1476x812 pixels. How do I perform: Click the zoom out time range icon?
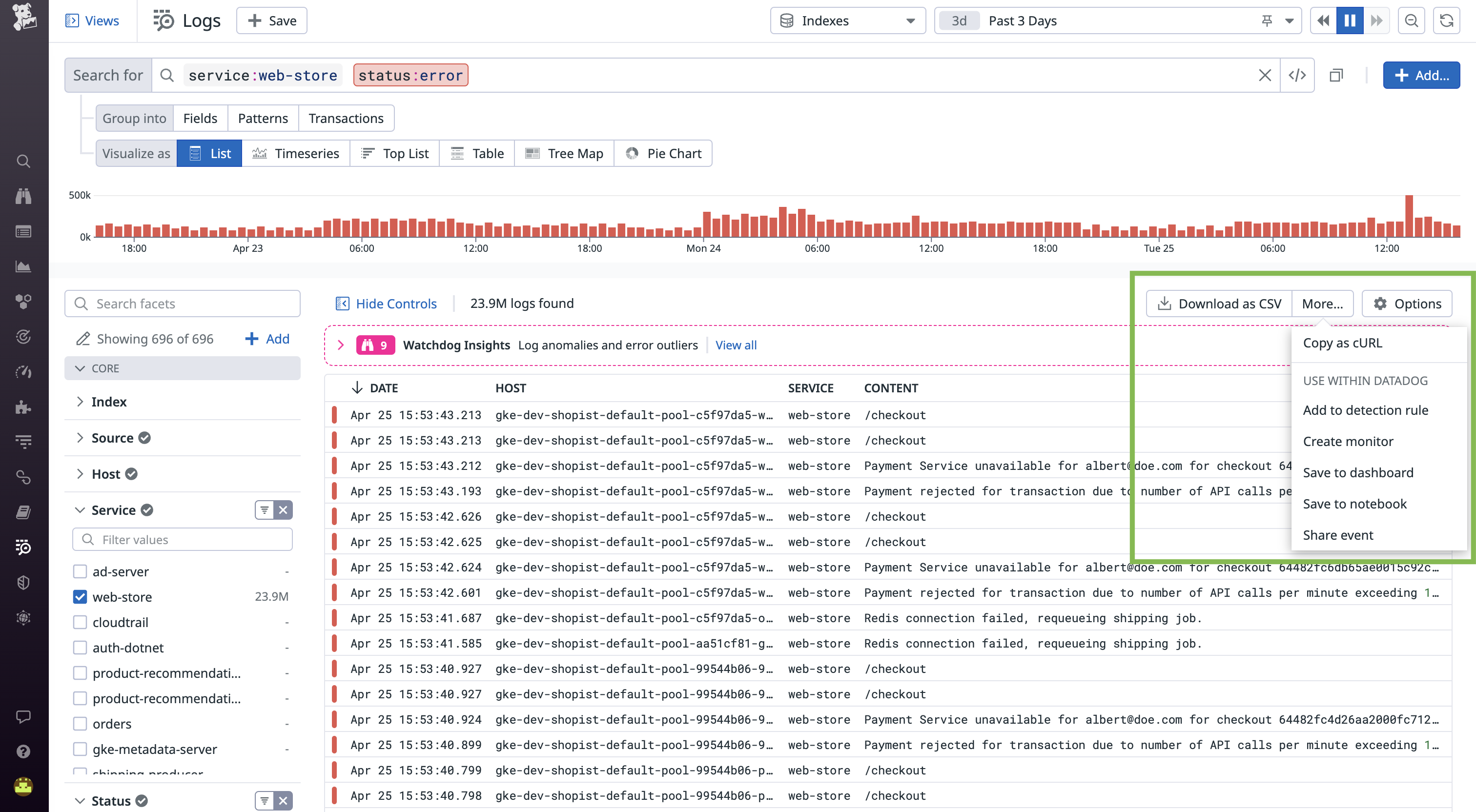[1411, 21]
